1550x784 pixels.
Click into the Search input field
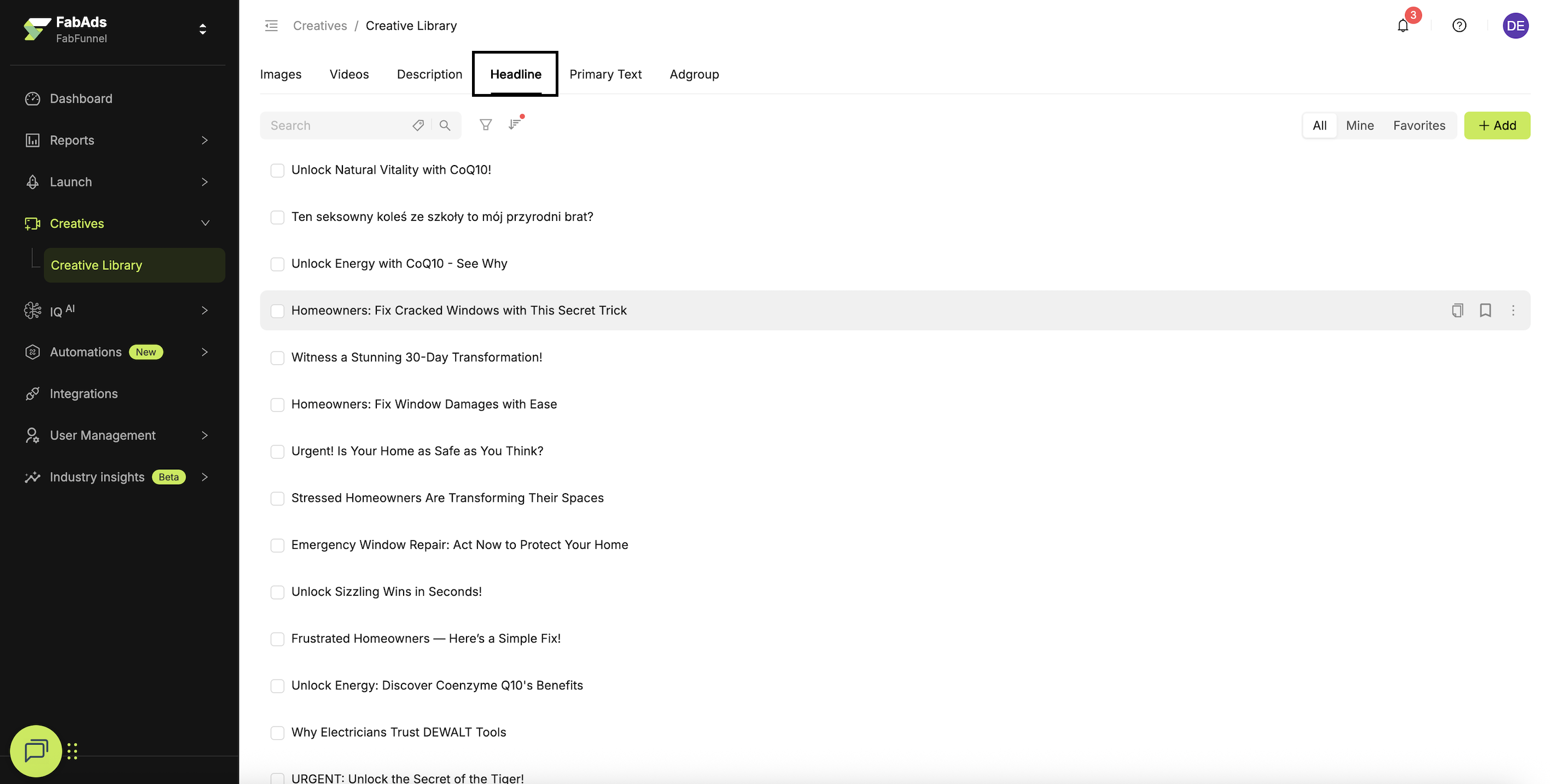coord(337,125)
